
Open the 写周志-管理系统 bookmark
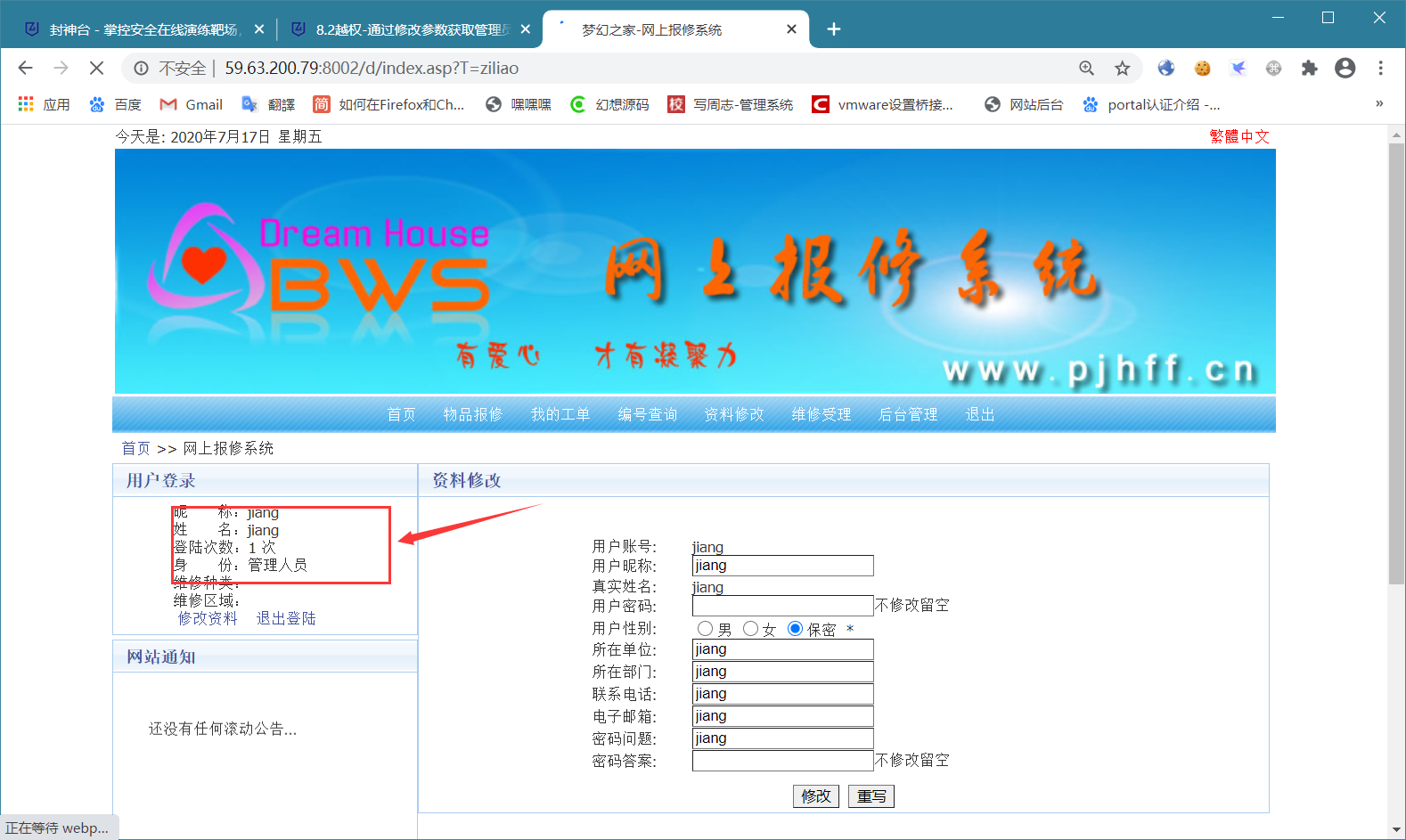coord(731,104)
